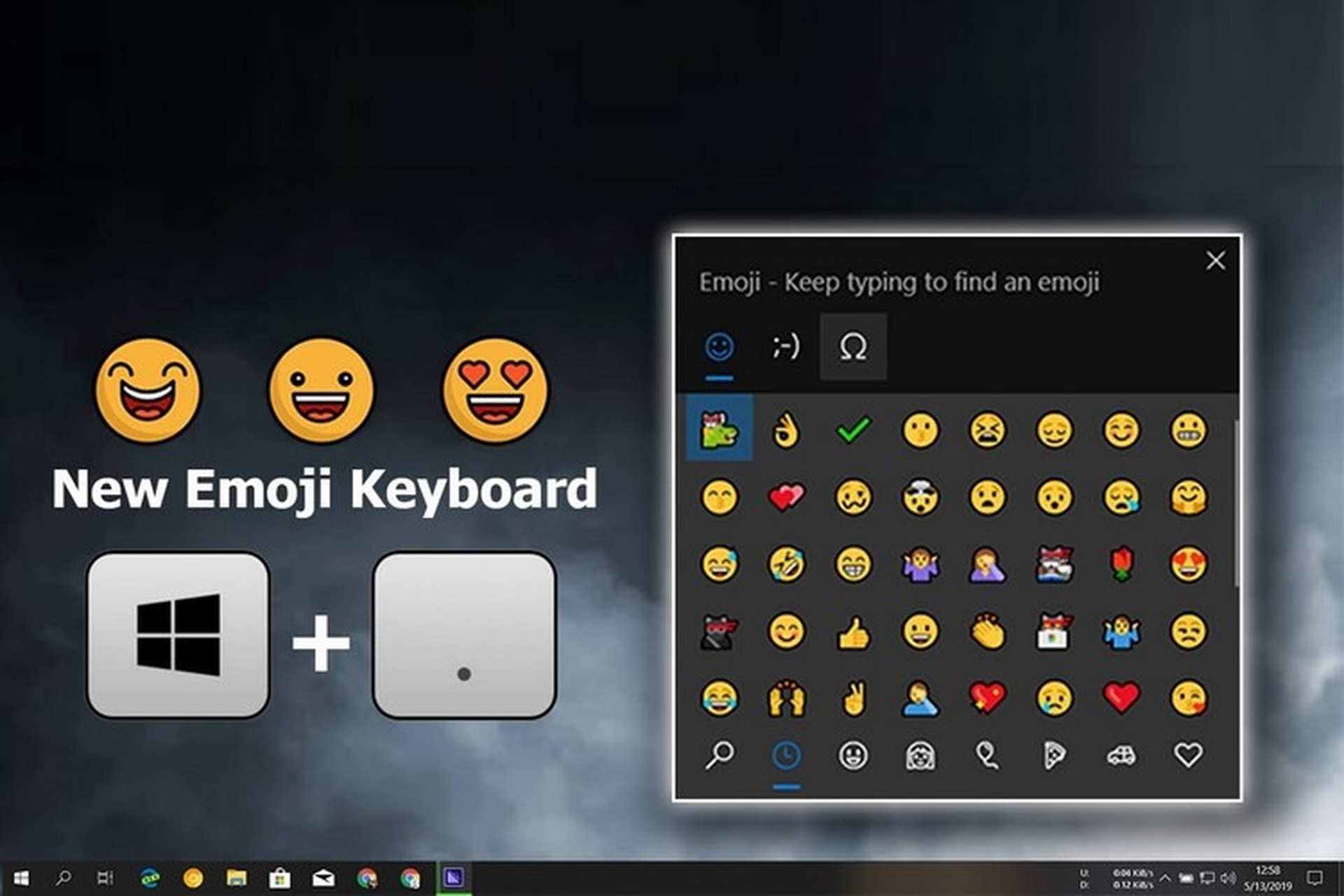This screenshot has height=896, width=1344.
Task: Pick the rose-cheeked smiling face beside thumbs up
Action: (x=786, y=631)
